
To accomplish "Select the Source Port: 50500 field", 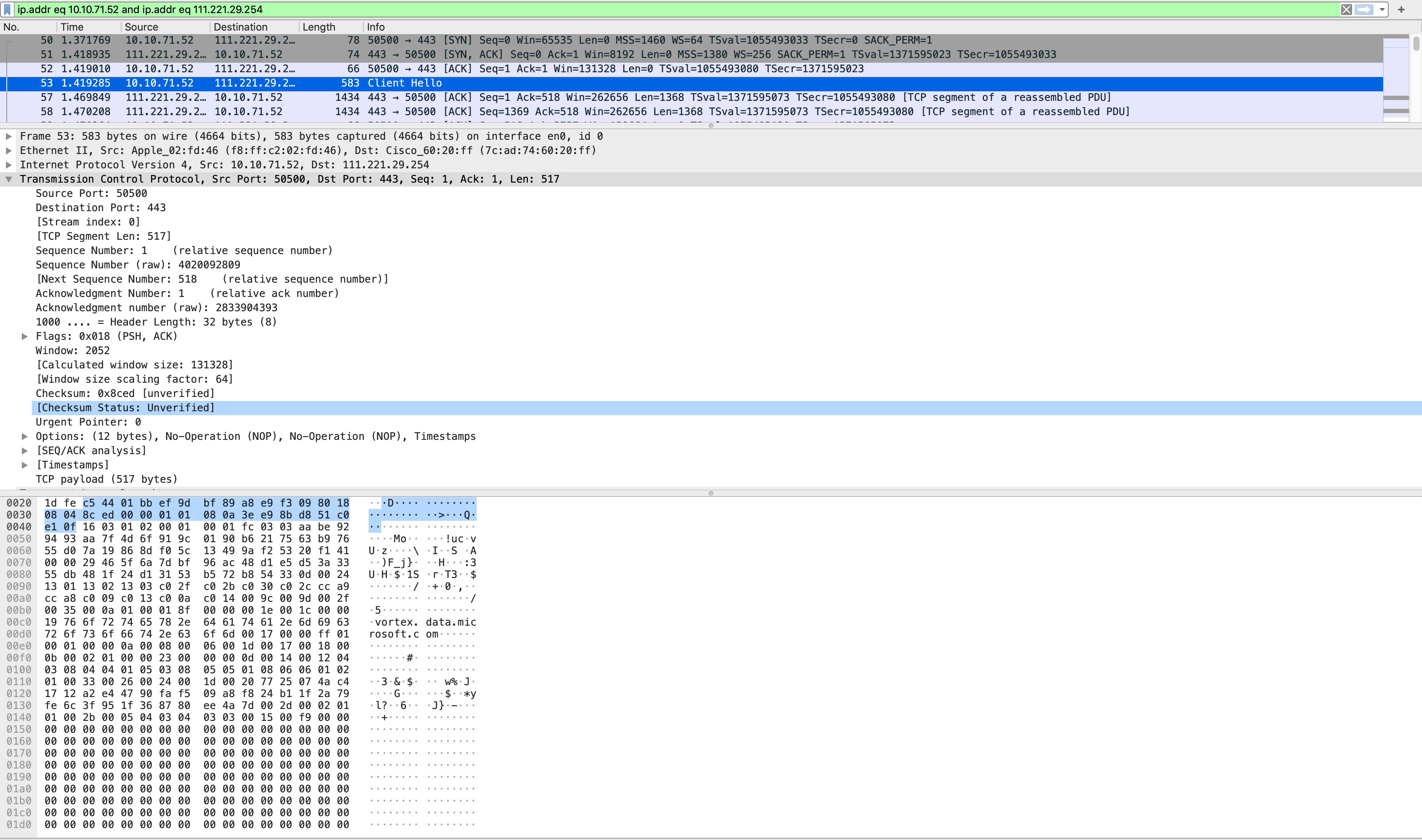I will (91, 194).
